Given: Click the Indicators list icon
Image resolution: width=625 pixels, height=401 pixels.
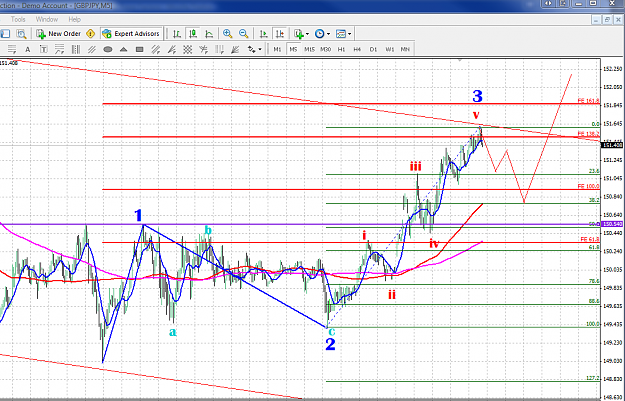Looking at the screenshot, I should [299, 34].
